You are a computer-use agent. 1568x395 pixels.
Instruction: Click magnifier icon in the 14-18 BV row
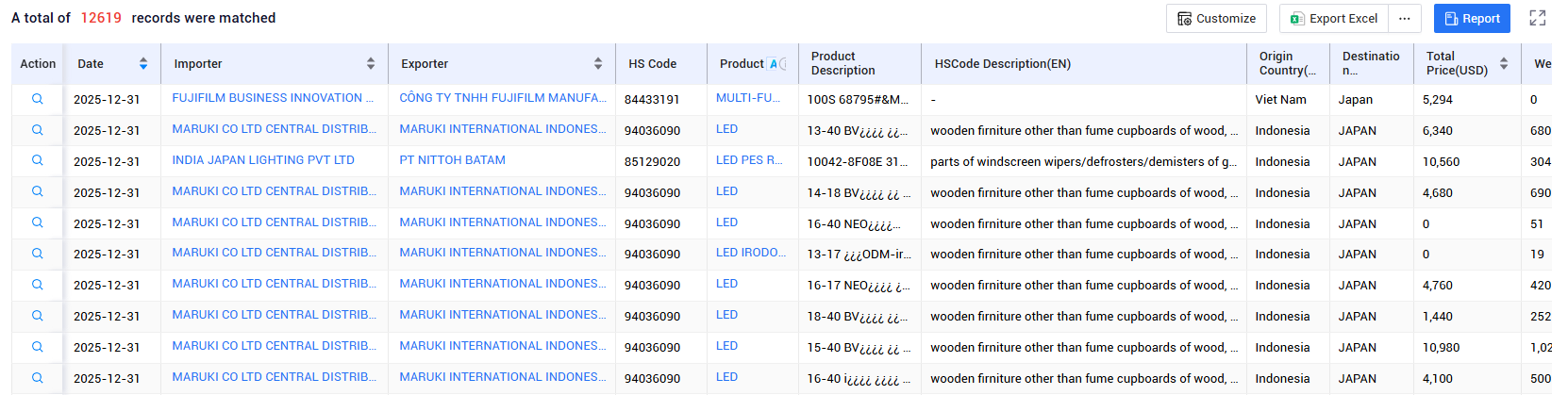[x=38, y=192]
